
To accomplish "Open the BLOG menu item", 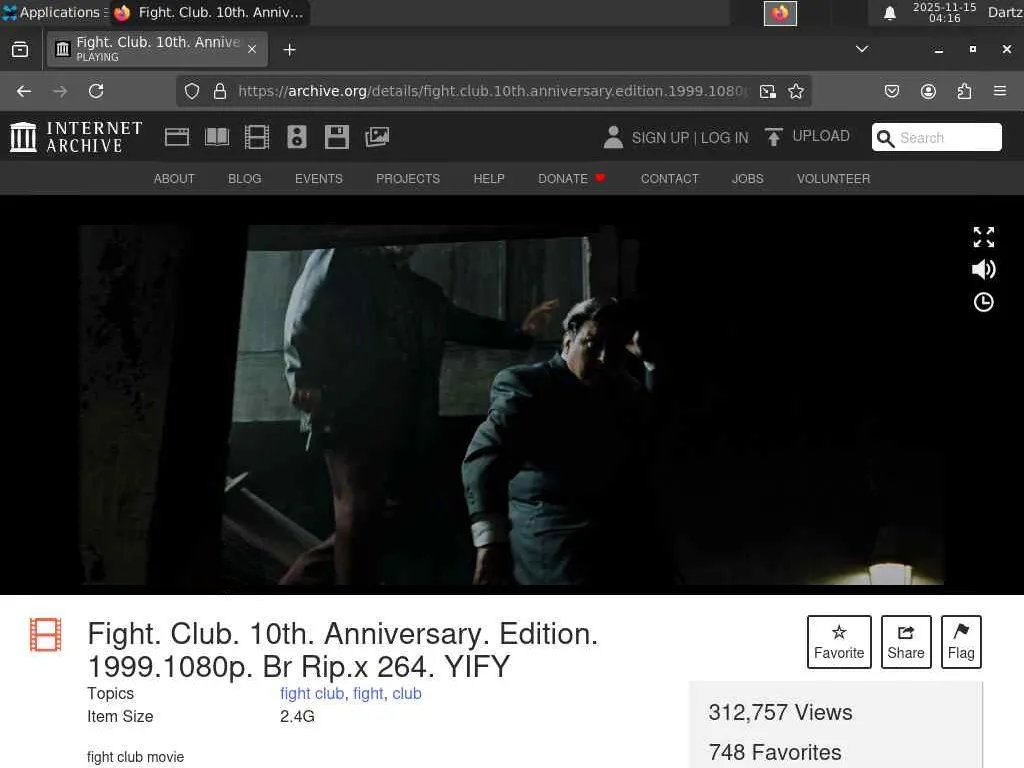I will [245, 178].
